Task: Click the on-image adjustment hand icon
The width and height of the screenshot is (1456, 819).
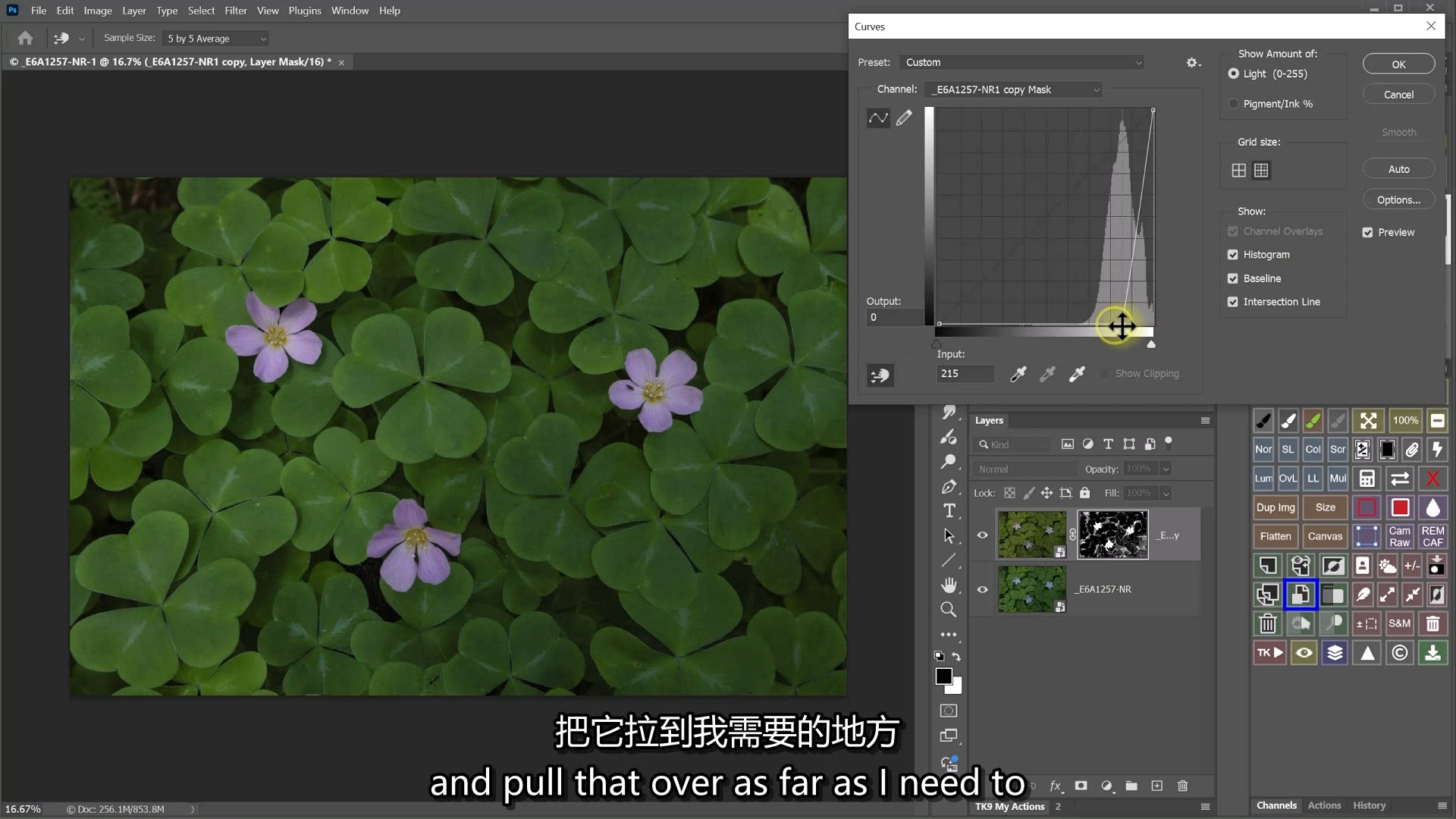Action: point(880,375)
